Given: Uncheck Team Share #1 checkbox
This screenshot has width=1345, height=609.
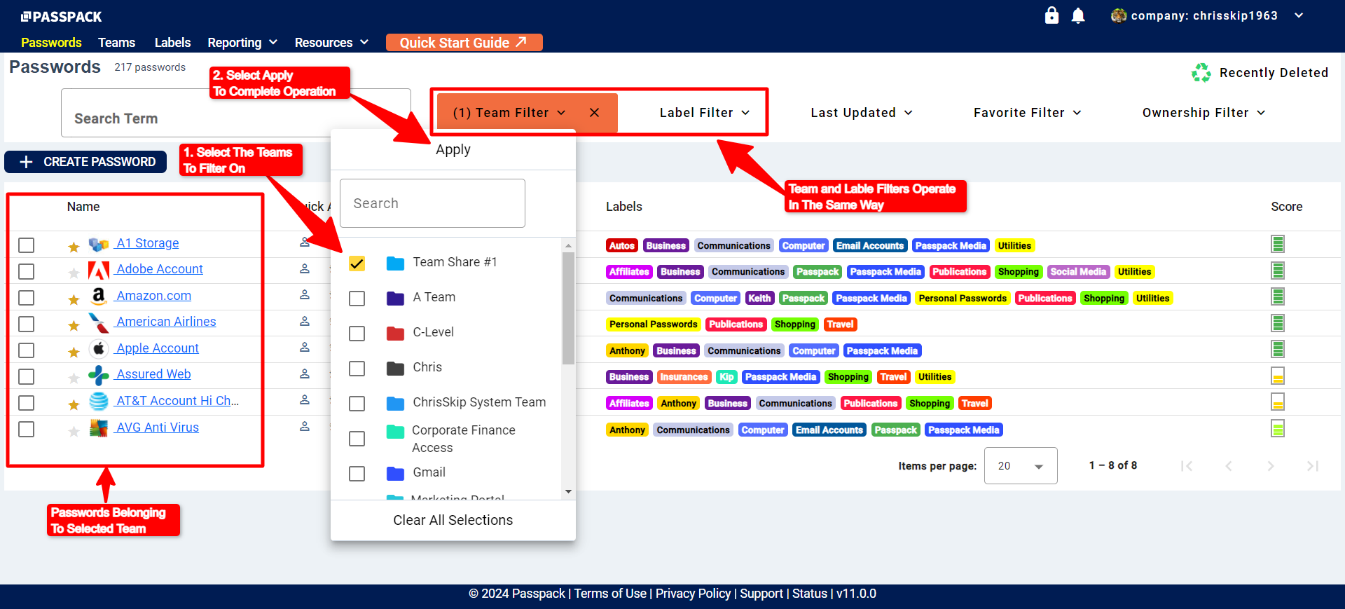Looking at the screenshot, I should coord(357,263).
